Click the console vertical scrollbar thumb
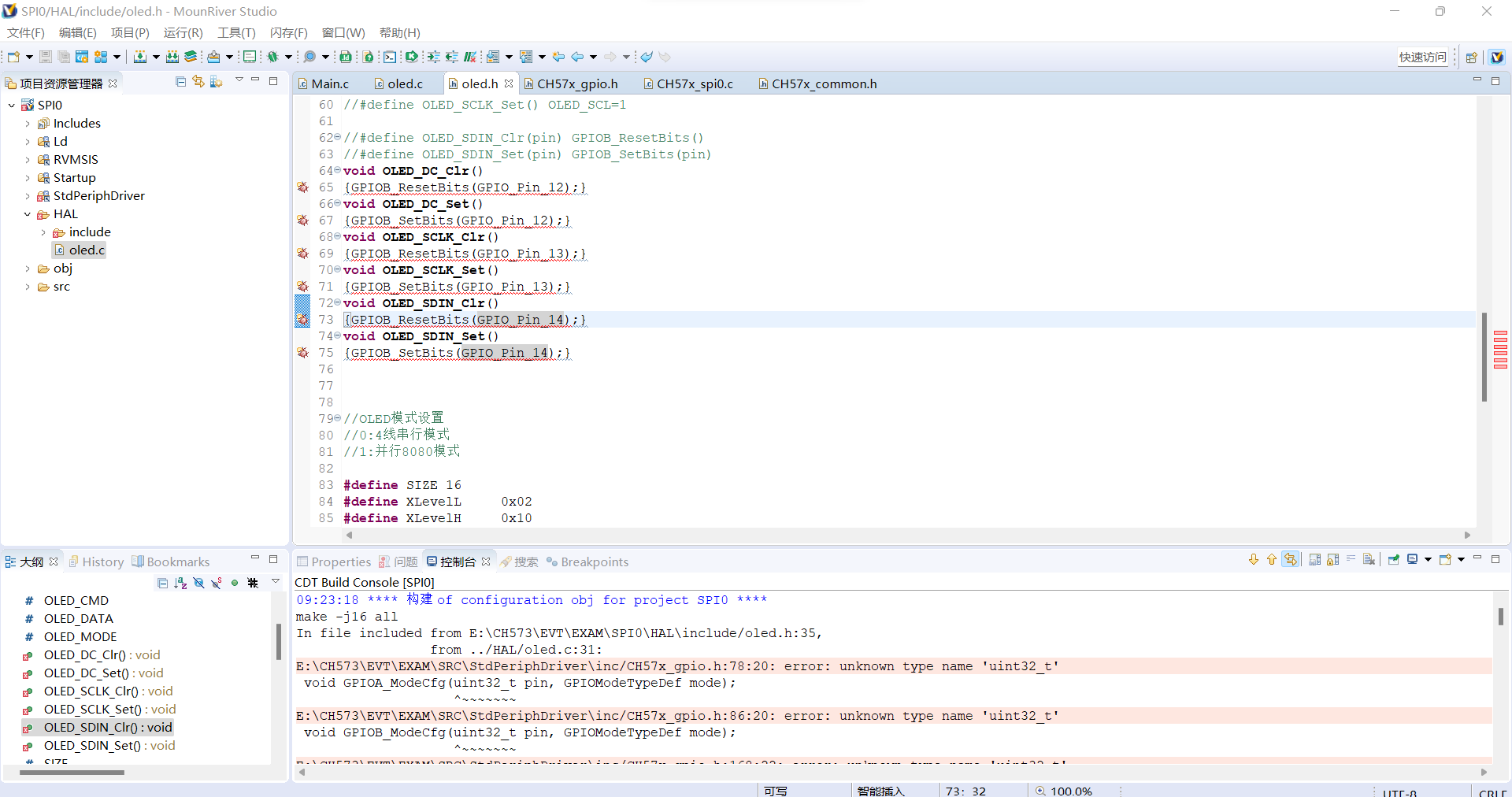This screenshot has height=797, width=1512. coord(1500,616)
